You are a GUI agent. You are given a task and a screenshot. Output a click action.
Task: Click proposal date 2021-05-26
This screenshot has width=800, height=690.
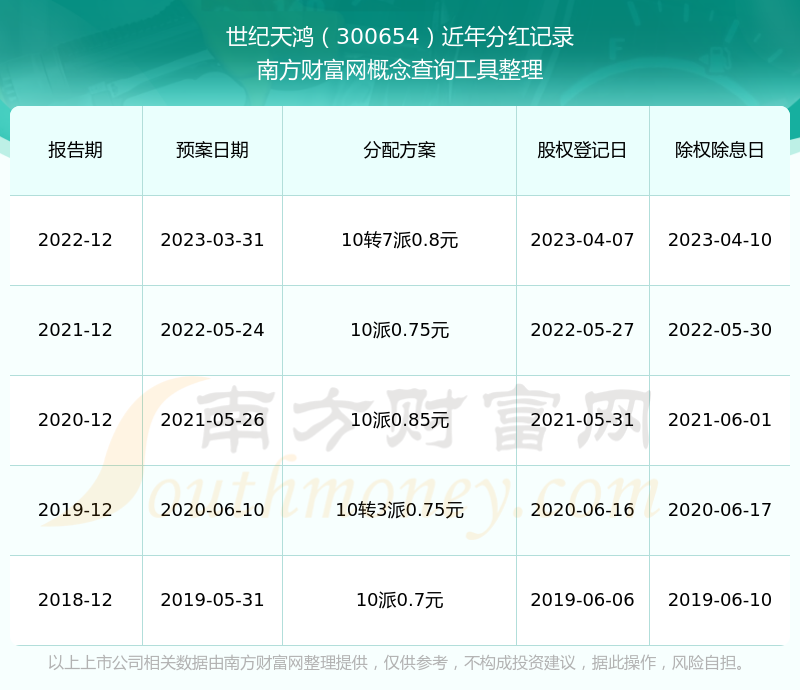click(212, 420)
